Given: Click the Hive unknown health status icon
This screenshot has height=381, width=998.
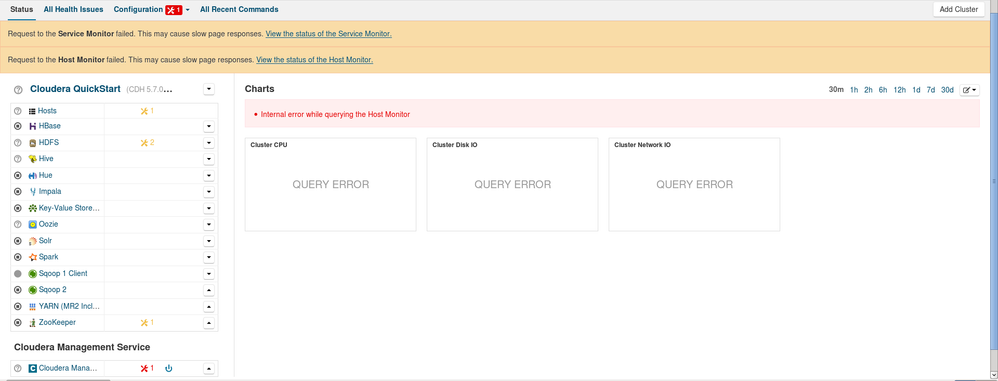Looking at the screenshot, I should coord(18,159).
